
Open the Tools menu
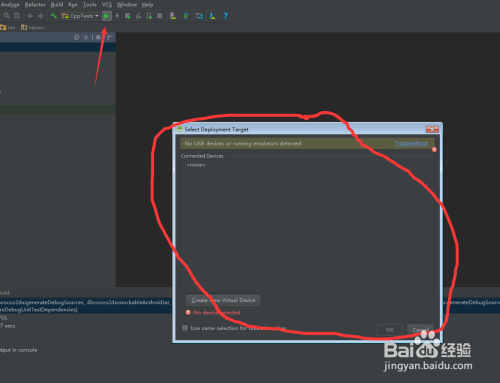point(90,5)
